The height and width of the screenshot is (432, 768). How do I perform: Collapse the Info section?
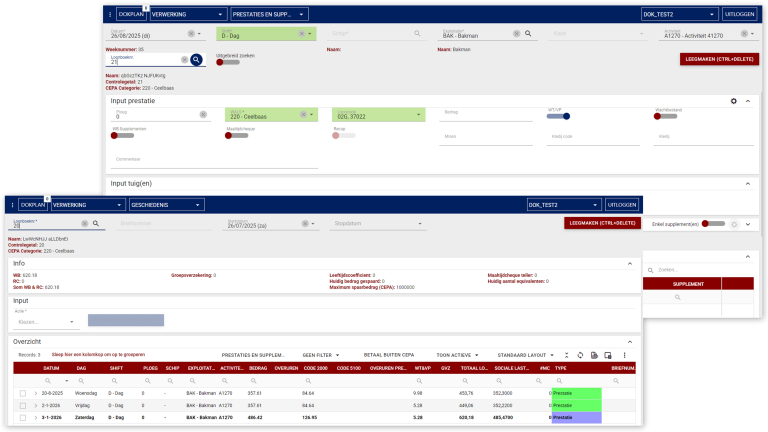point(630,264)
